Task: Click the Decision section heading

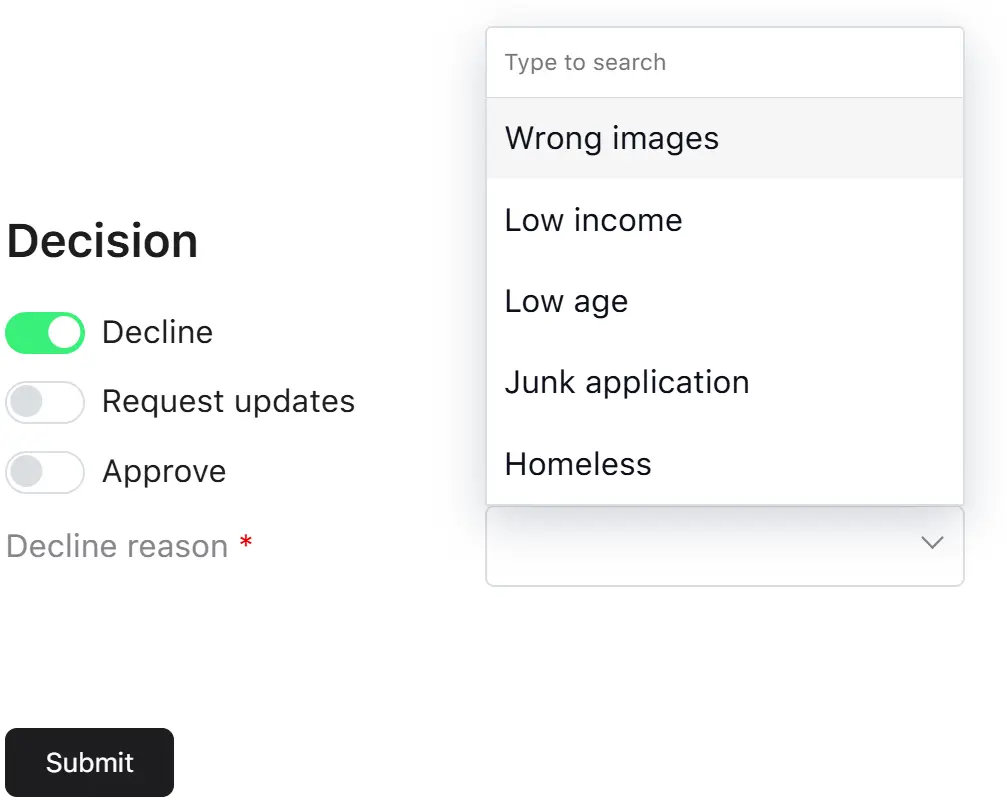Action: tap(102, 241)
